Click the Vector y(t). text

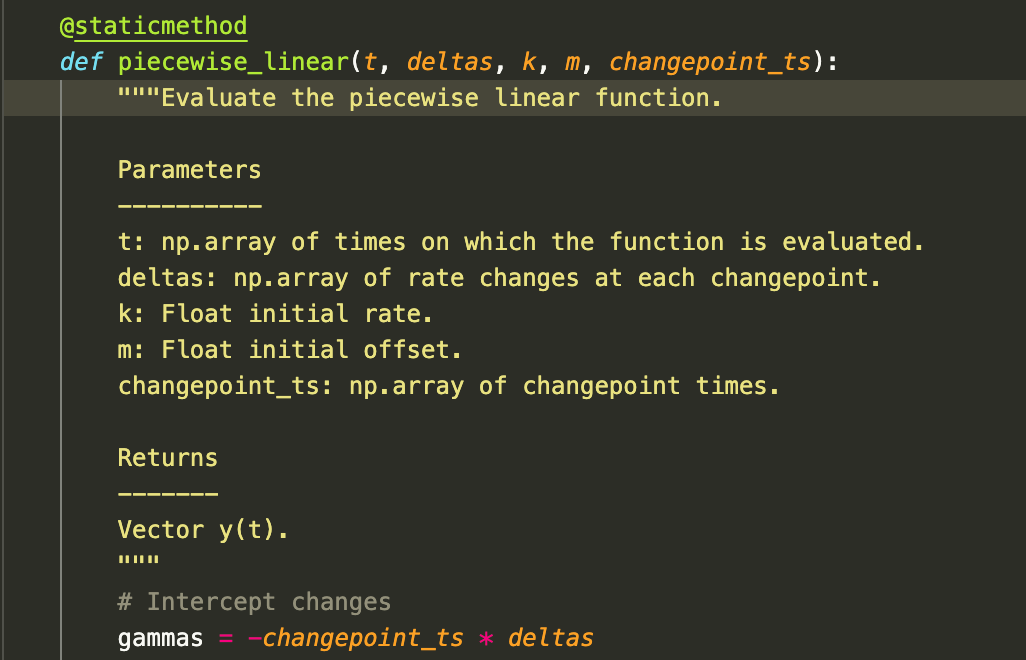click(x=203, y=530)
